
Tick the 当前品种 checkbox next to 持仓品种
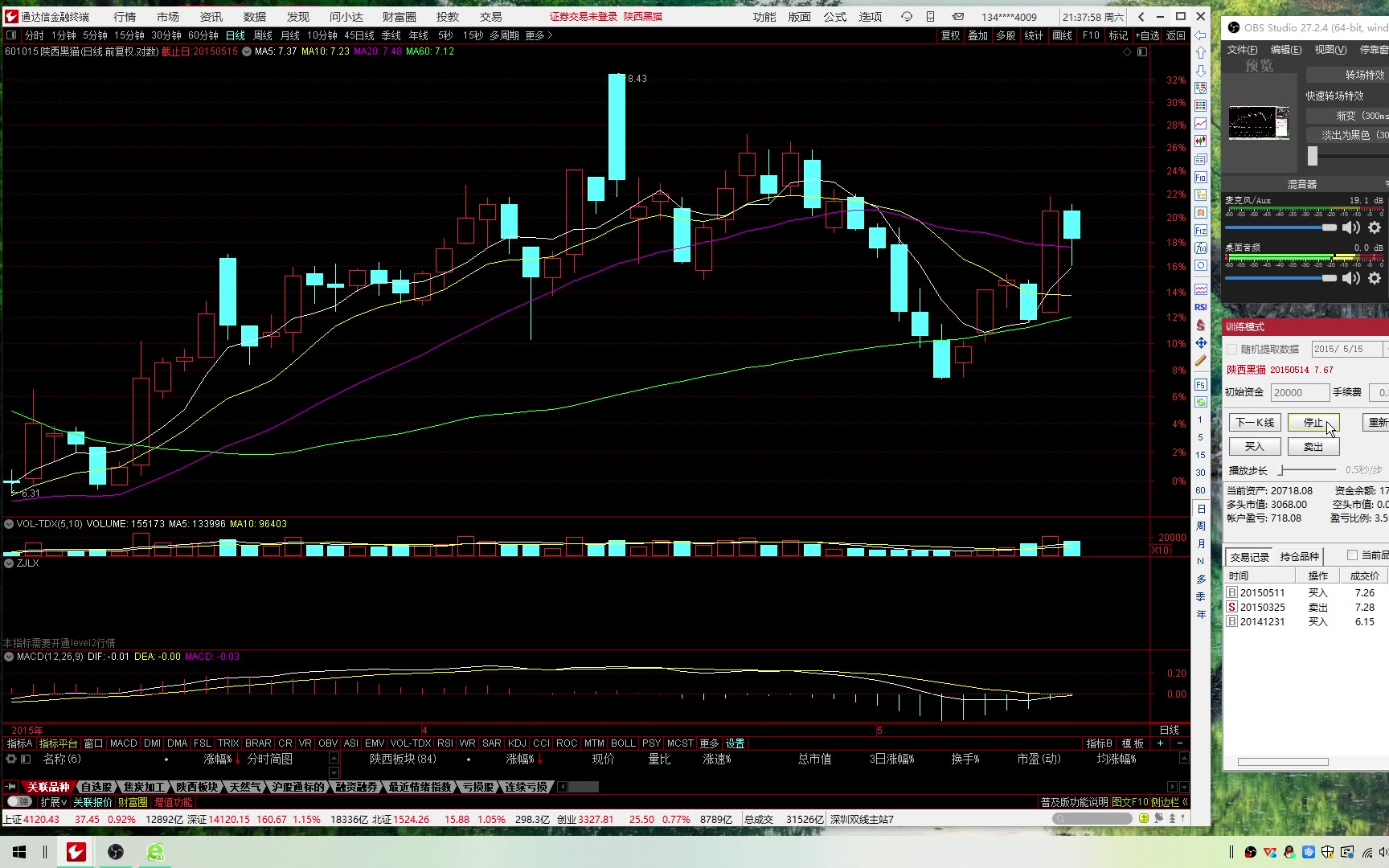tap(1352, 555)
